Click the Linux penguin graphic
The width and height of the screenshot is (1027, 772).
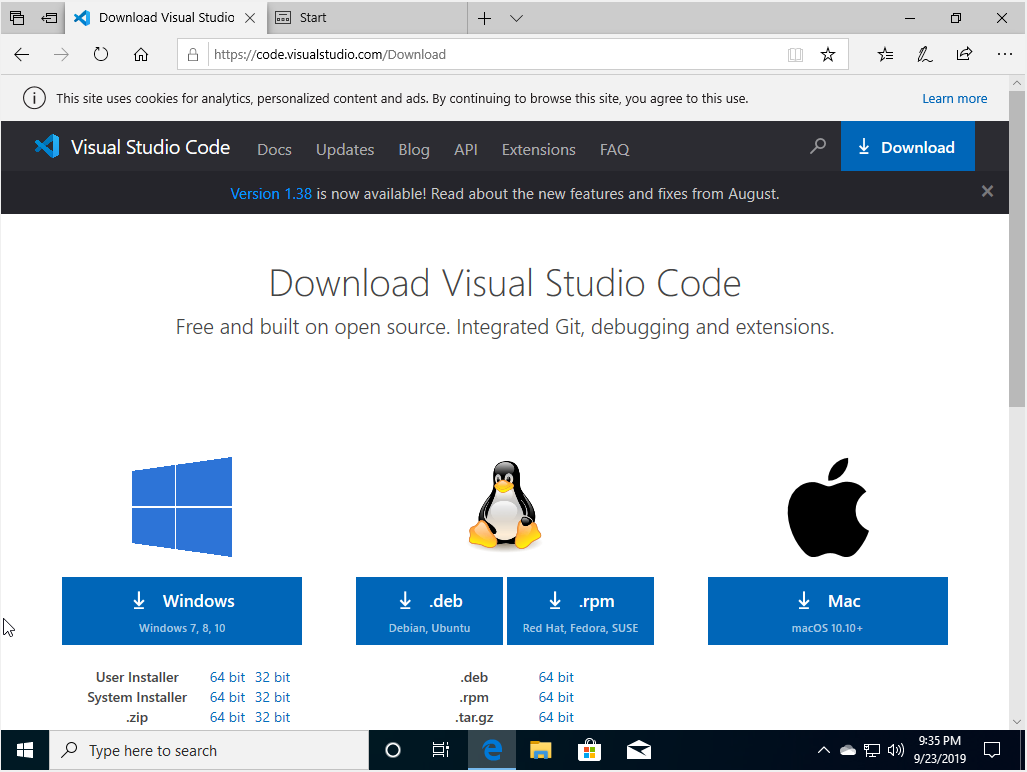(504, 505)
